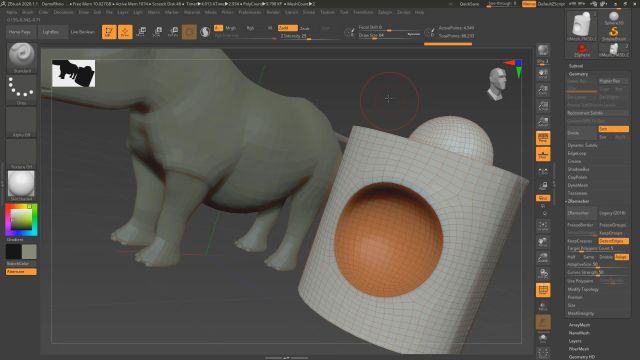Toggle the Persp perspective button

pos(543,138)
